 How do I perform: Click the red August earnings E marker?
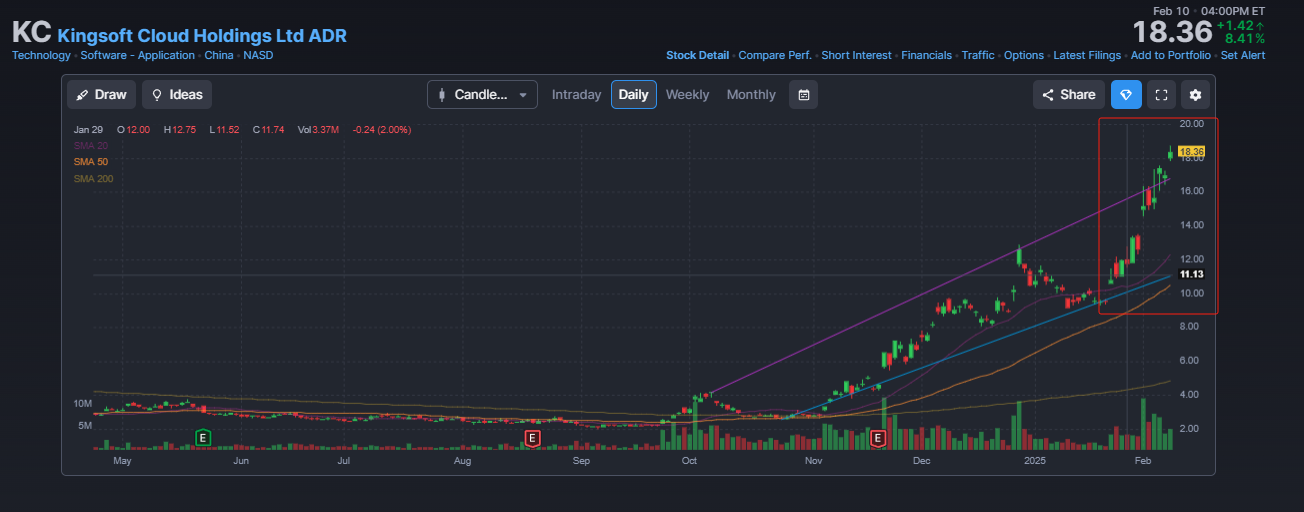532,437
